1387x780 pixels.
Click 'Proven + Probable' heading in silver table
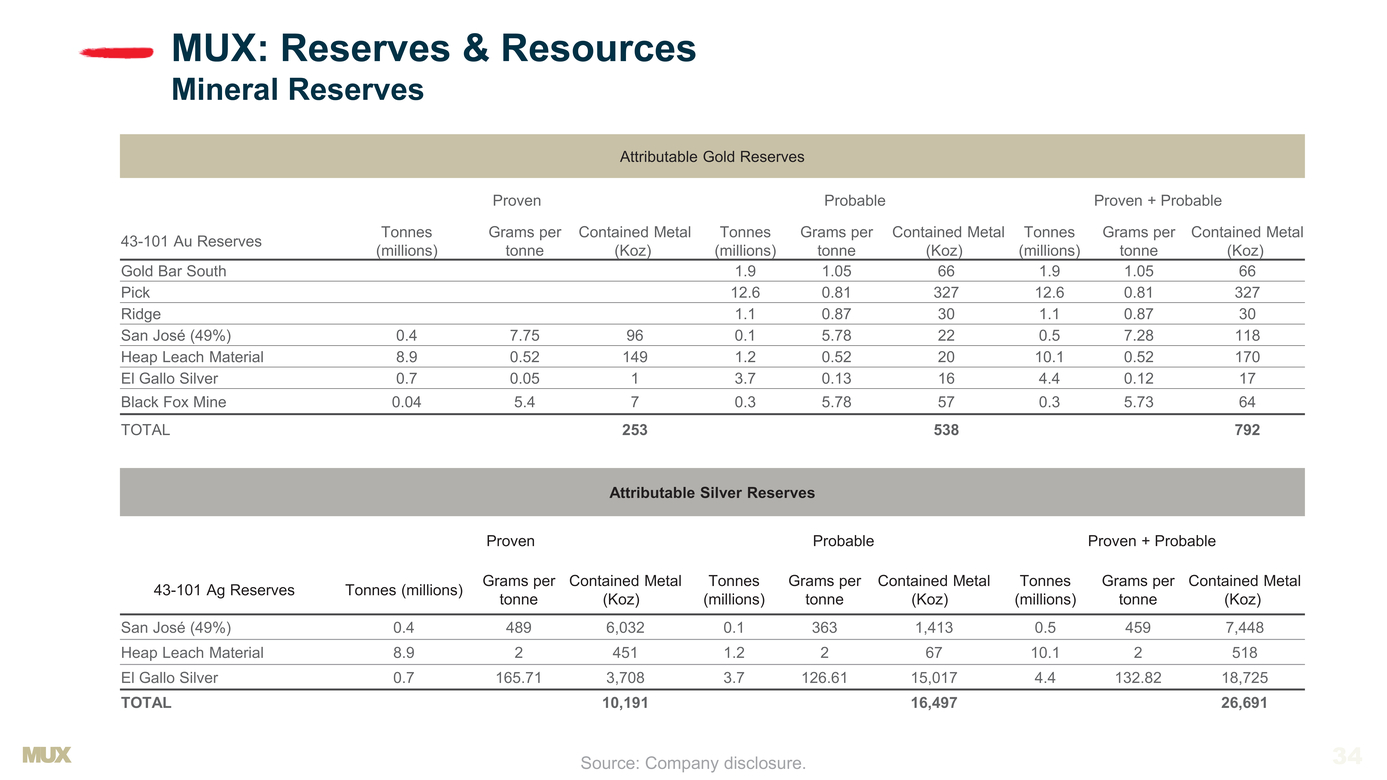click(x=1152, y=541)
